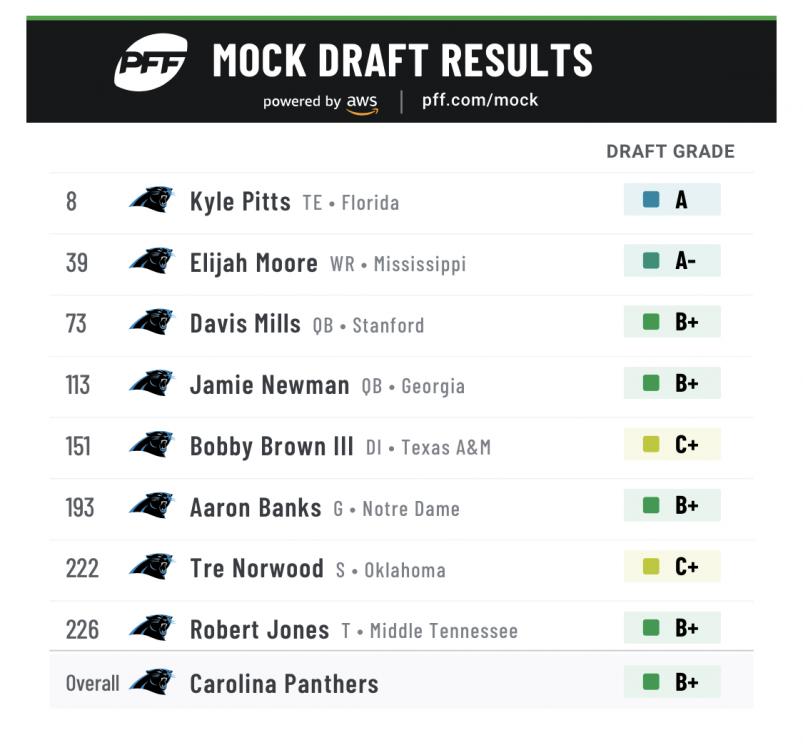Image resolution: width=803 pixels, height=750 pixels.
Task: Click the Draft Grade column header
Action: point(670,152)
